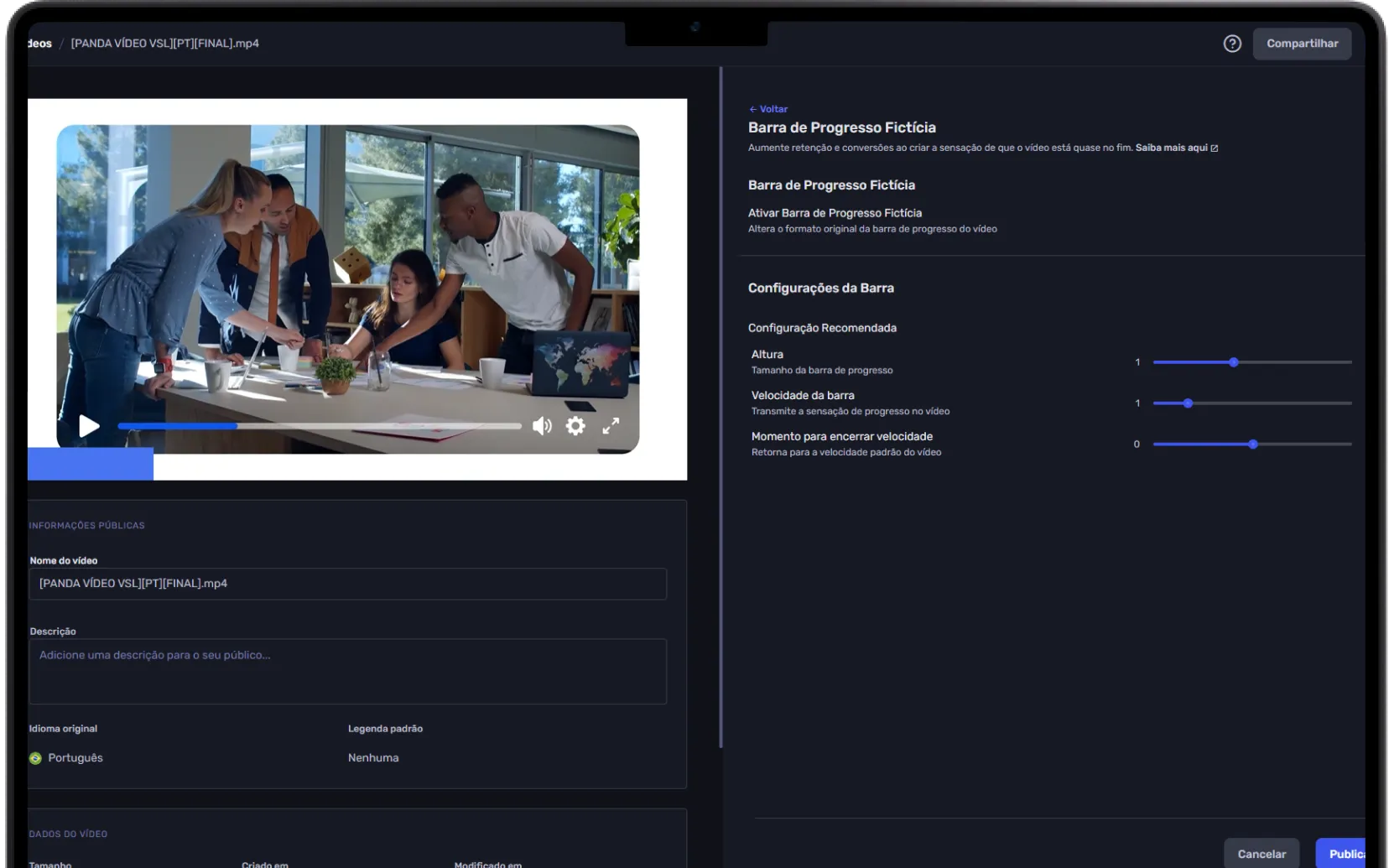The width and height of the screenshot is (1389, 868).
Task: Open the help question mark icon
Action: click(1231, 44)
